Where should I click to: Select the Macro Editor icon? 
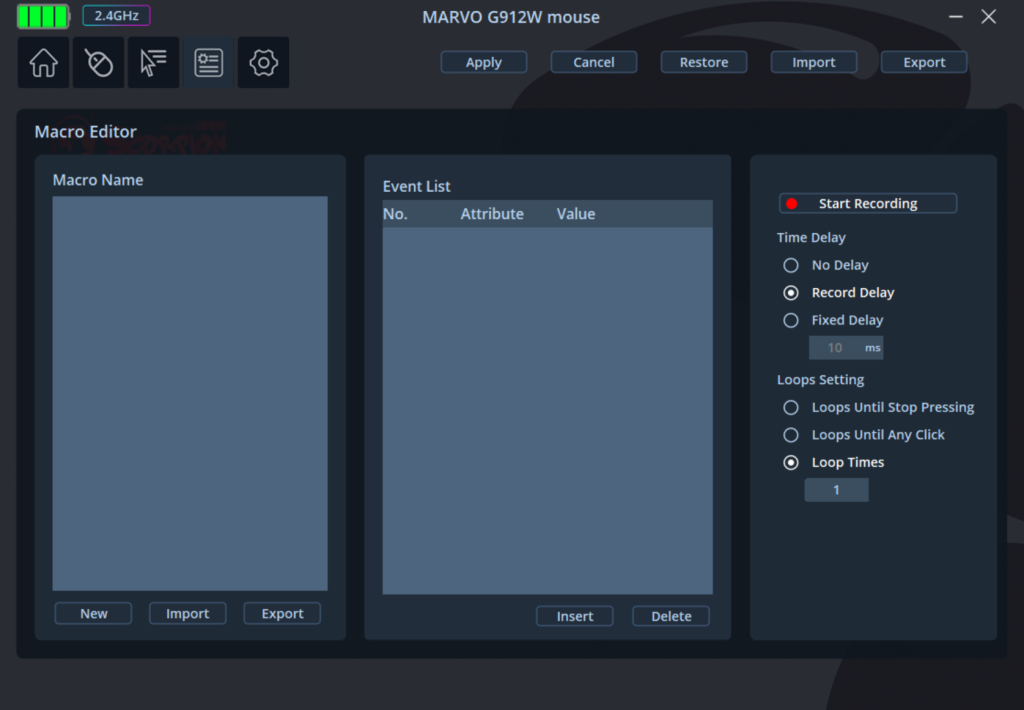(x=208, y=63)
